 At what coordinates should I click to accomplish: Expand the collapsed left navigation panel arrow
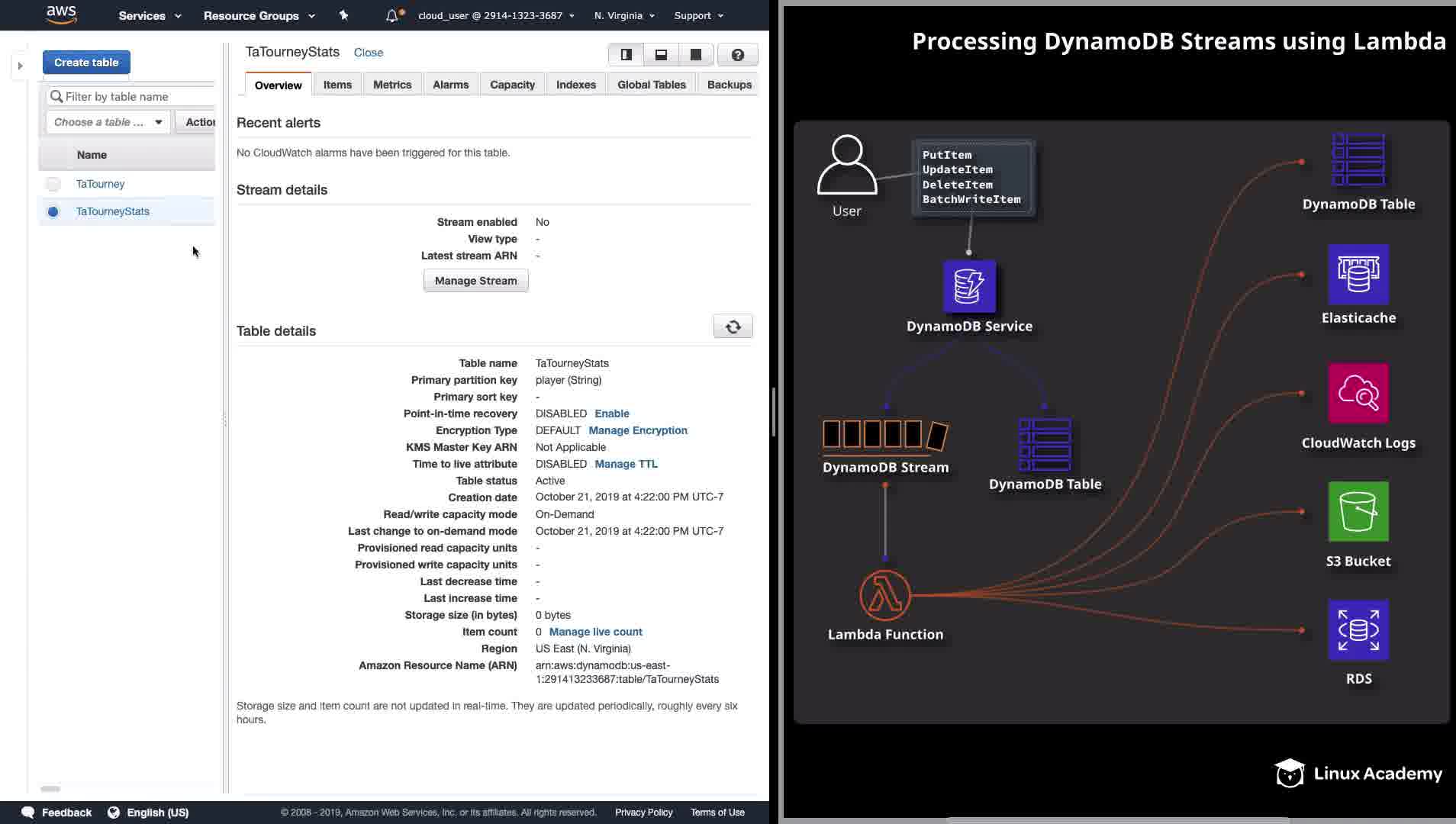tap(21, 66)
